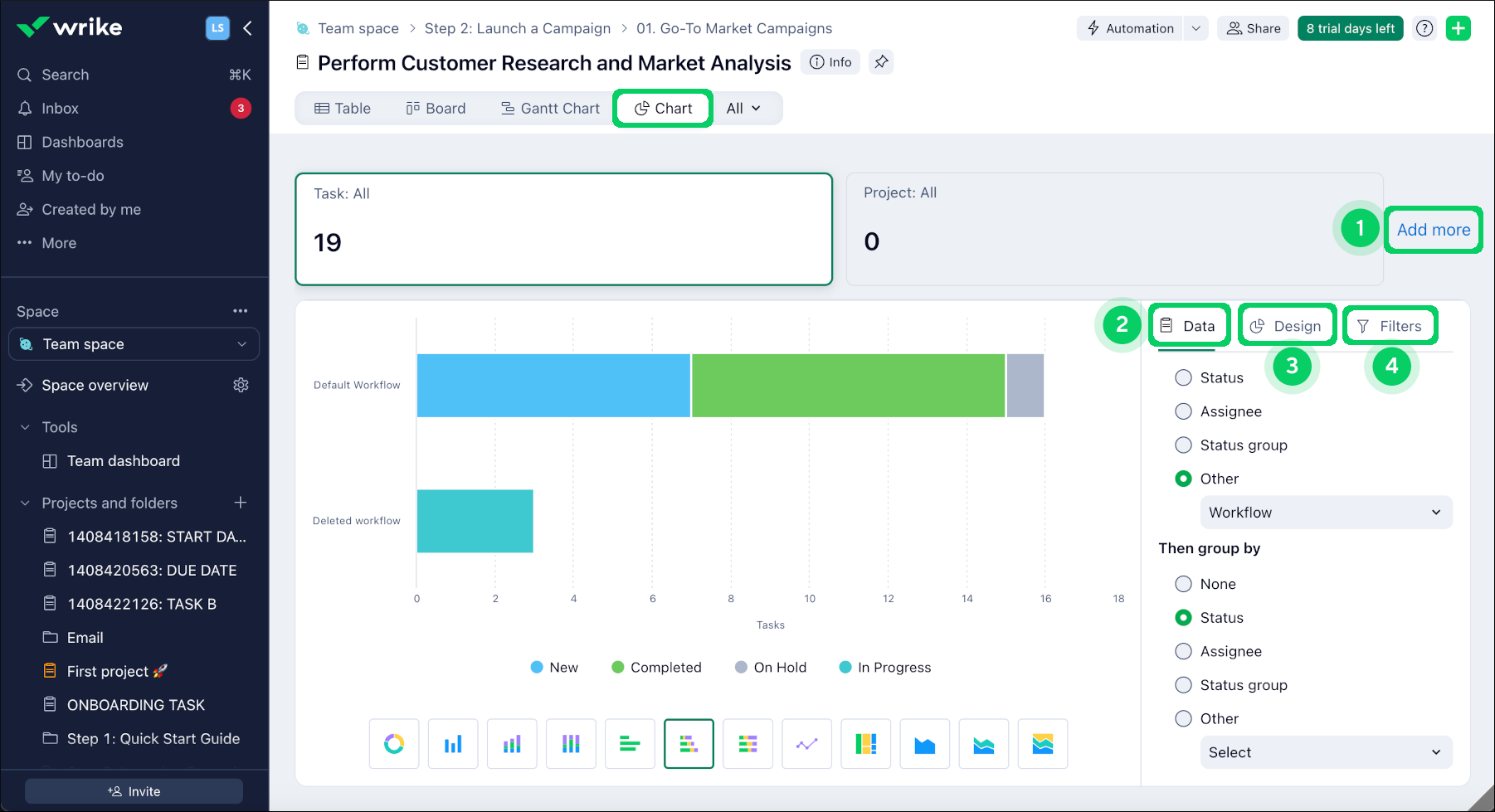Image resolution: width=1495 pixels, height=812 pixels.
Task: Click the green Completed bar segment
Action: [848, 386]
